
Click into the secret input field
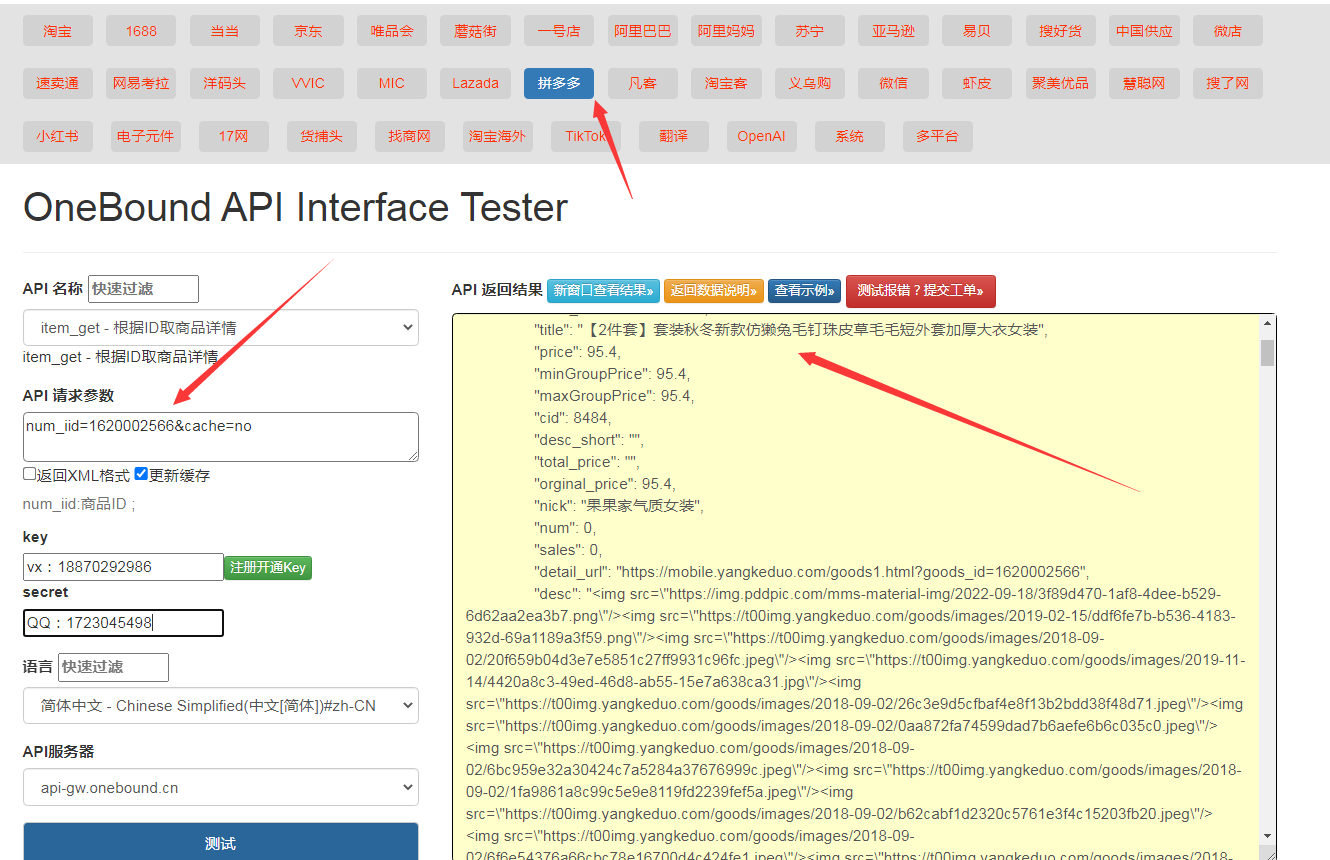click(123, 623)
